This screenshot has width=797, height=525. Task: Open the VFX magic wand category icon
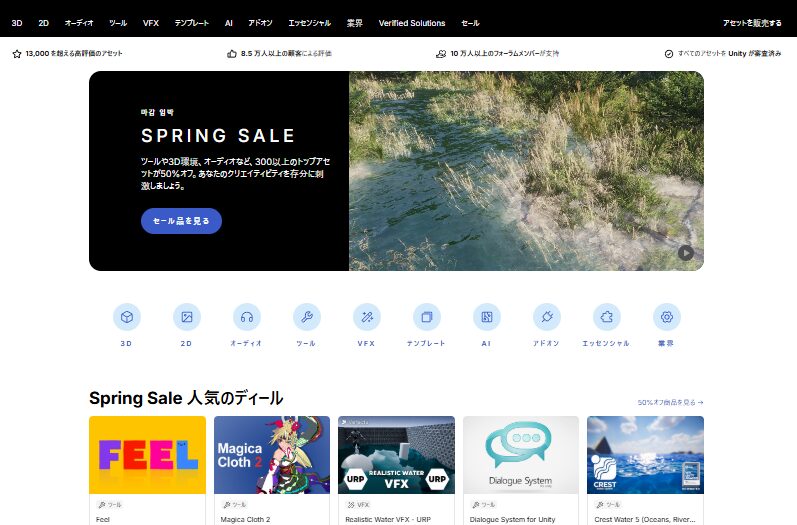[366, 317]
